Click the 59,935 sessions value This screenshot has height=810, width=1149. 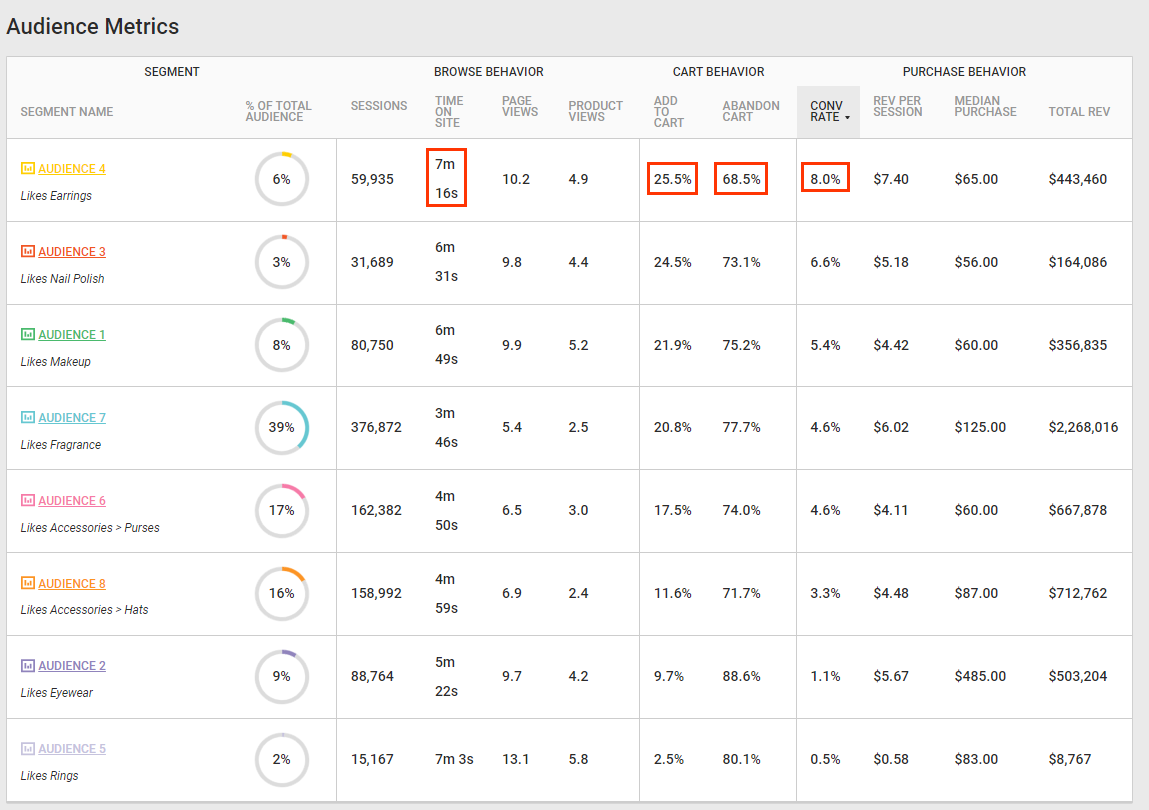[372, 179]
